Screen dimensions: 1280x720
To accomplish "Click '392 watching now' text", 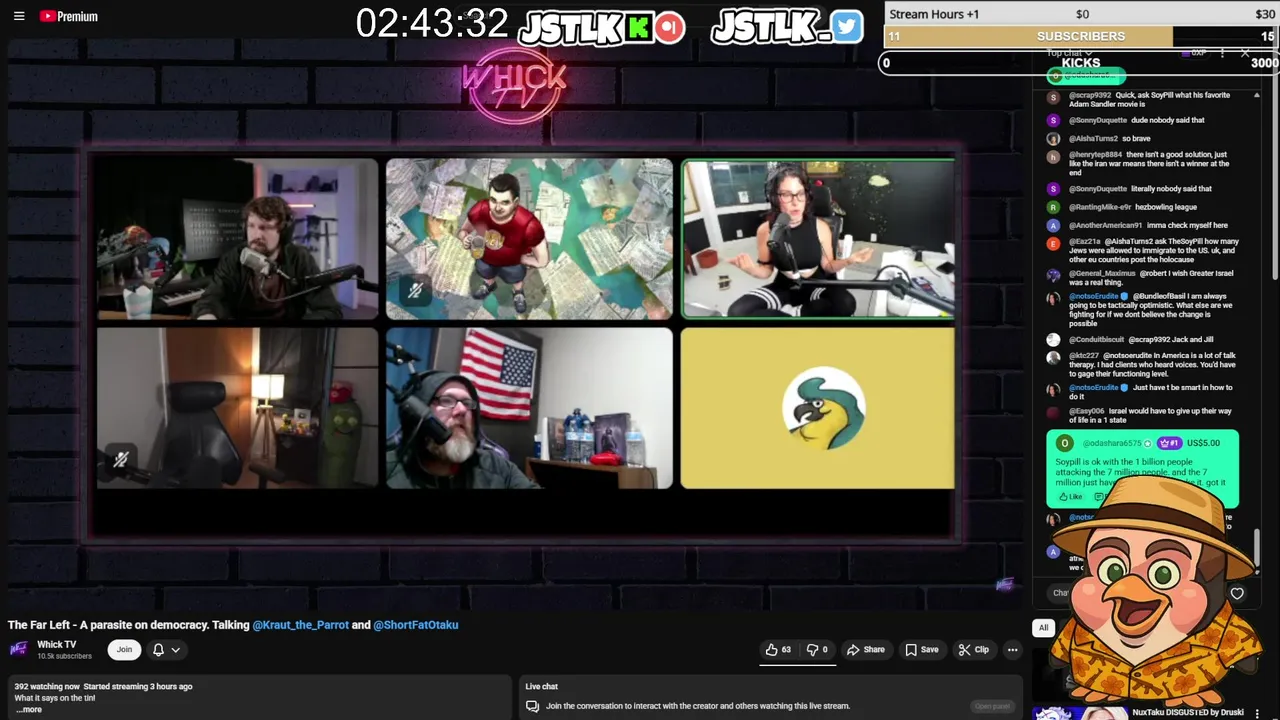I will pos(47,687).
